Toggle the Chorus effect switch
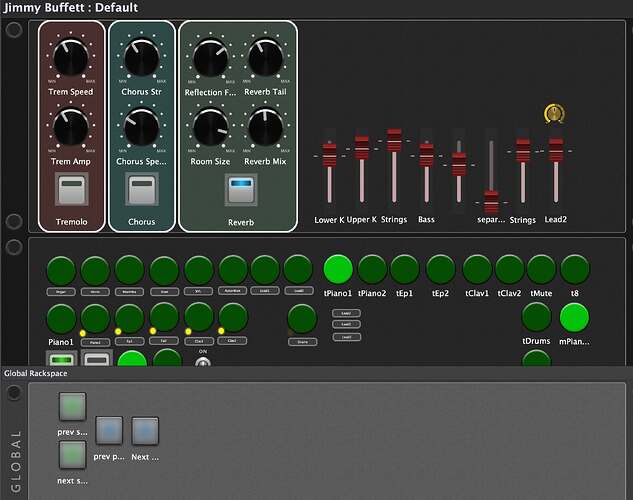The image size is (633, 500). [141, 189]
